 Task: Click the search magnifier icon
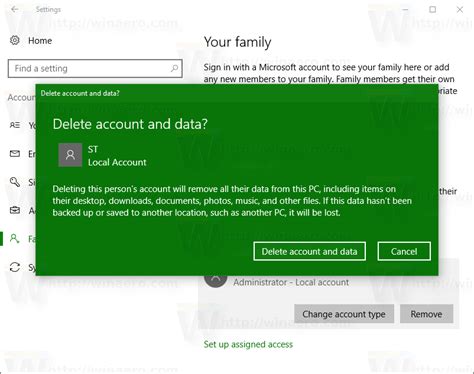click(174, 68)
